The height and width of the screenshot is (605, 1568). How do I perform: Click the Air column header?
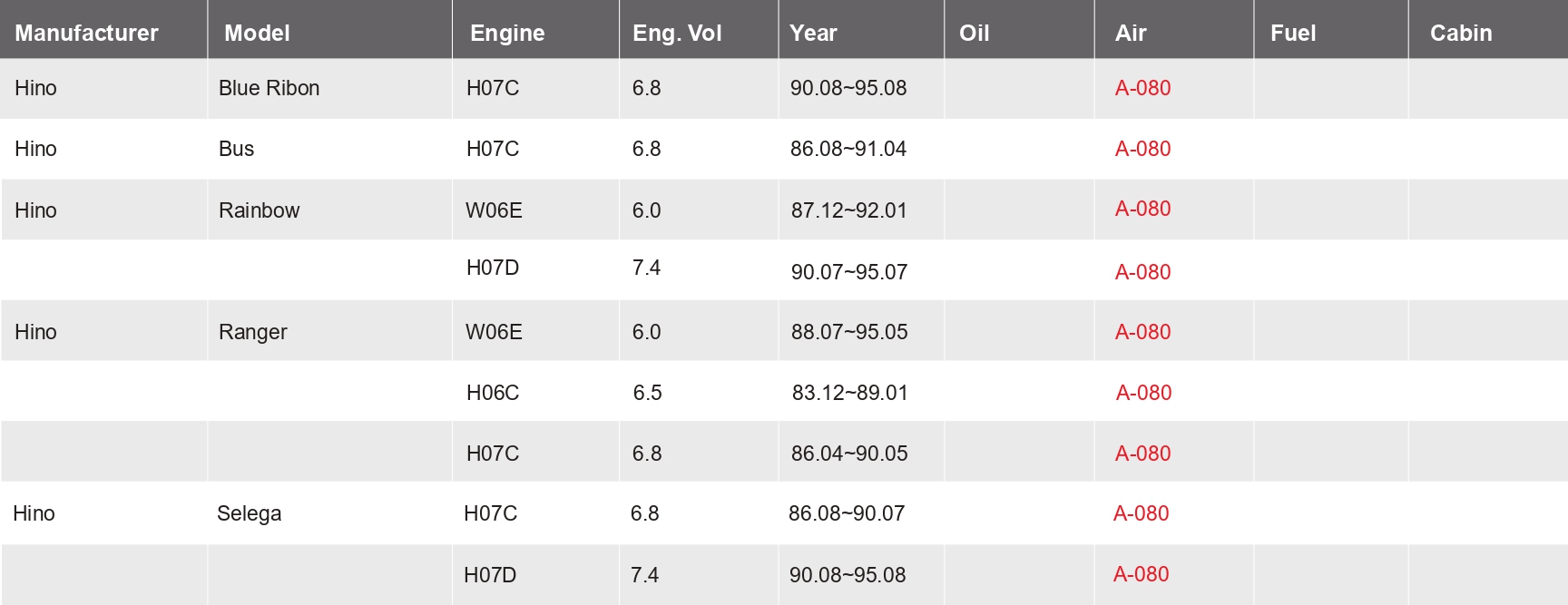click(1131, 34)
